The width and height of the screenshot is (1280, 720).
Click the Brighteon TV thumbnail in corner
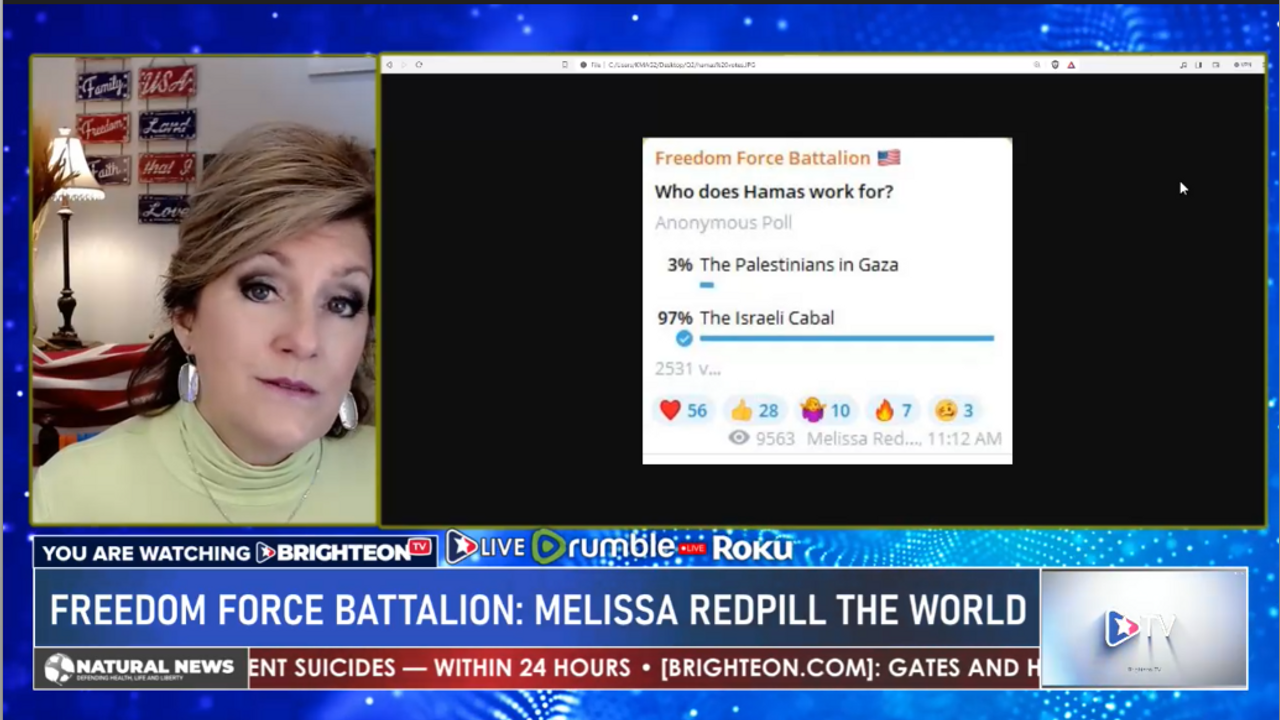click(1143, 628)
